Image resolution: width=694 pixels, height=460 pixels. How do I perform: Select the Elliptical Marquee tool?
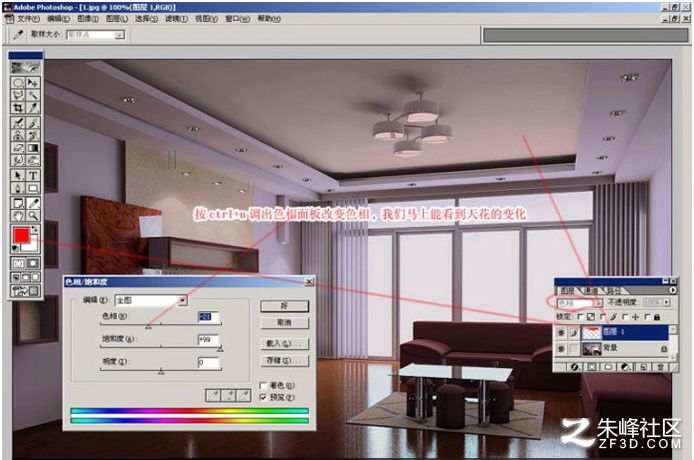18,82
